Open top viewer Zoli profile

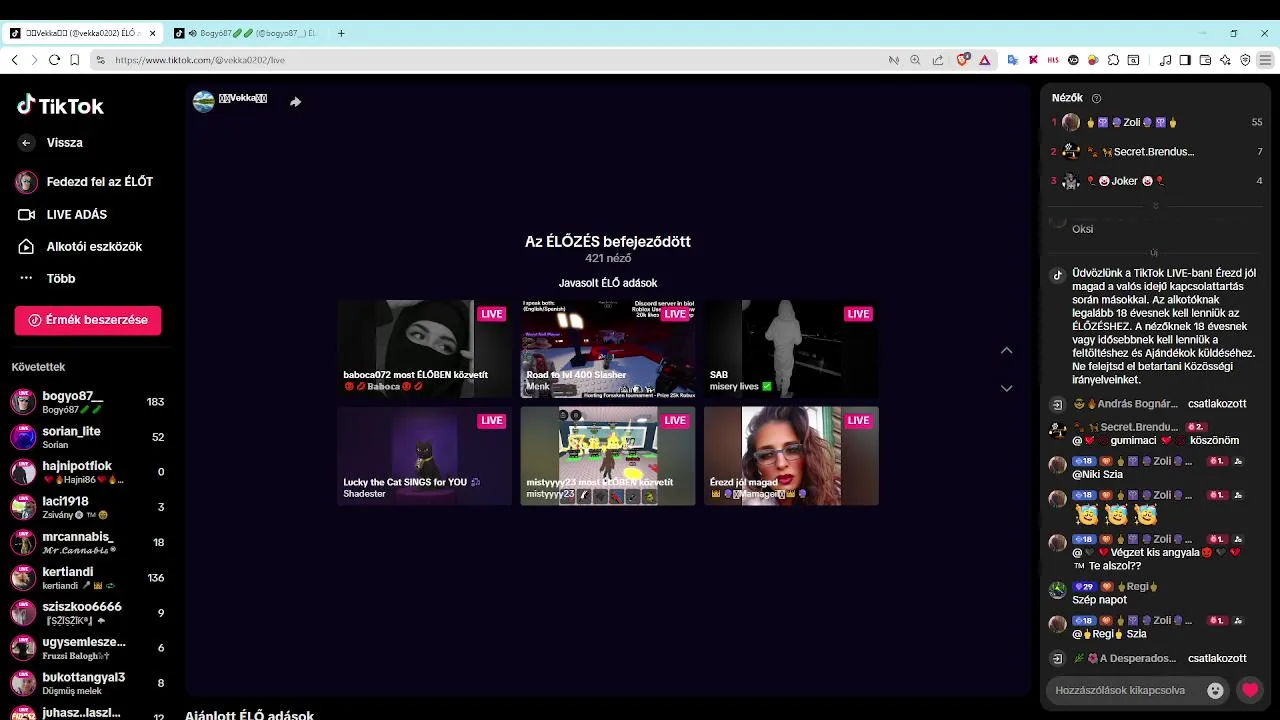tap(1157, 122)
